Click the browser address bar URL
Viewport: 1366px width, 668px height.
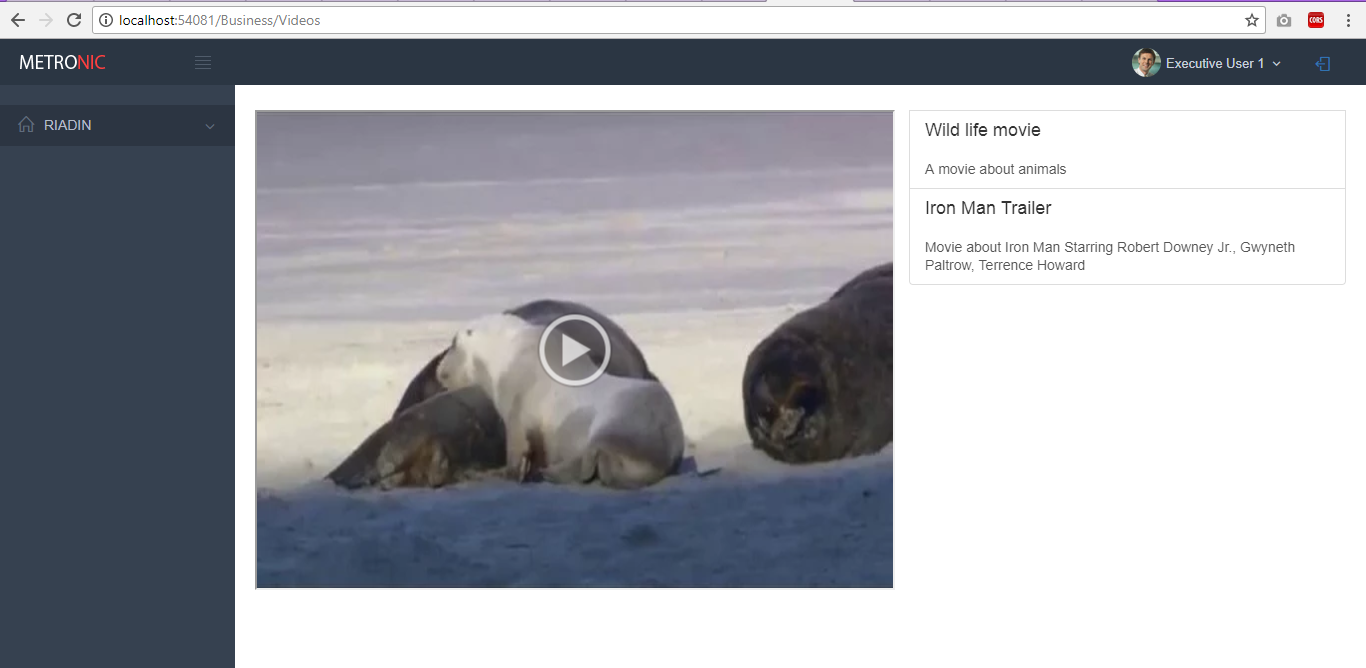220,20
